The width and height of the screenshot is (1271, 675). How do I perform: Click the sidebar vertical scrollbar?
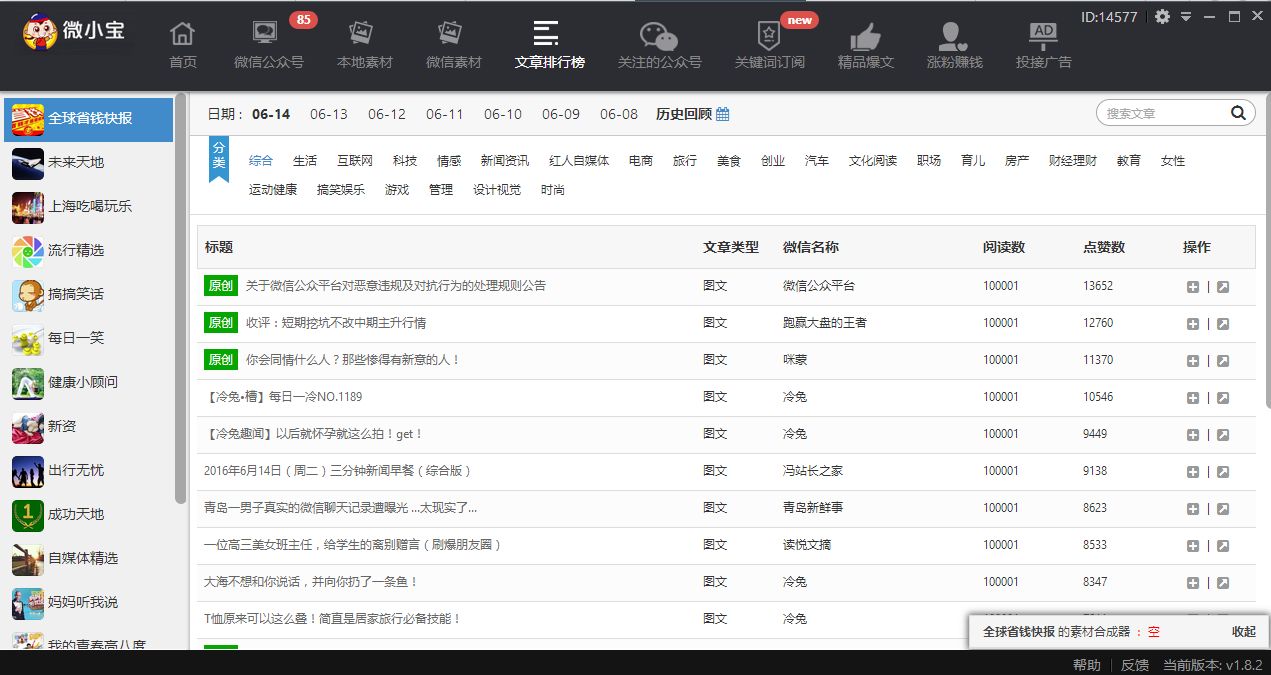pos(181,298)
